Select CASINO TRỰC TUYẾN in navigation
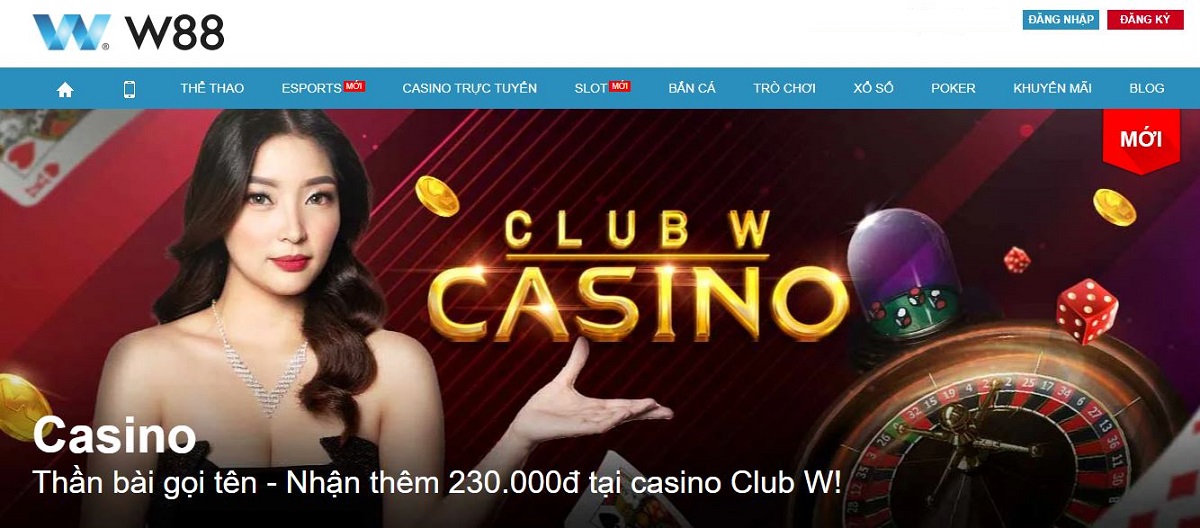 [x=470, y=88]
